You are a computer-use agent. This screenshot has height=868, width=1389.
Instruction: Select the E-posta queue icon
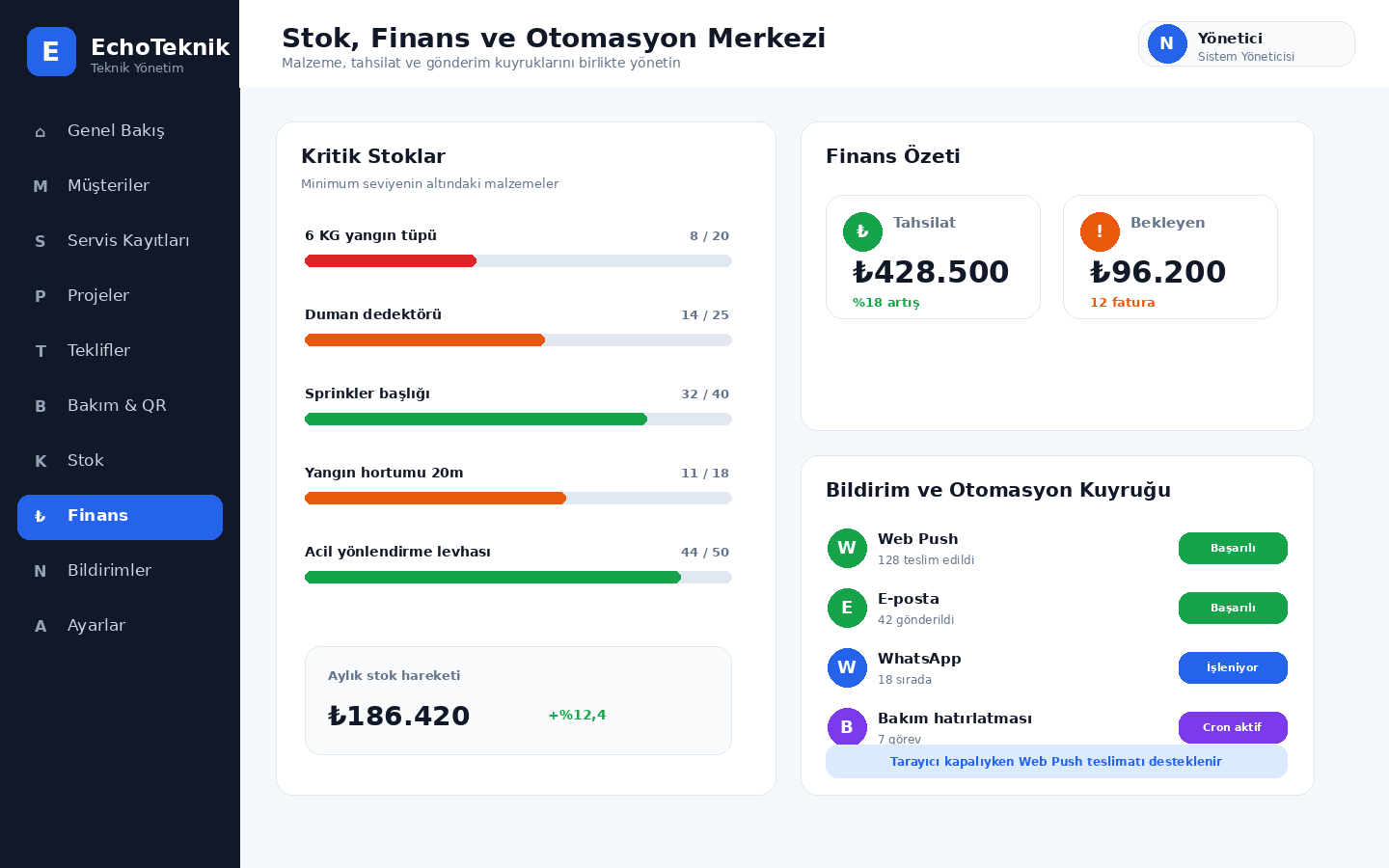[x=847, y=608]
